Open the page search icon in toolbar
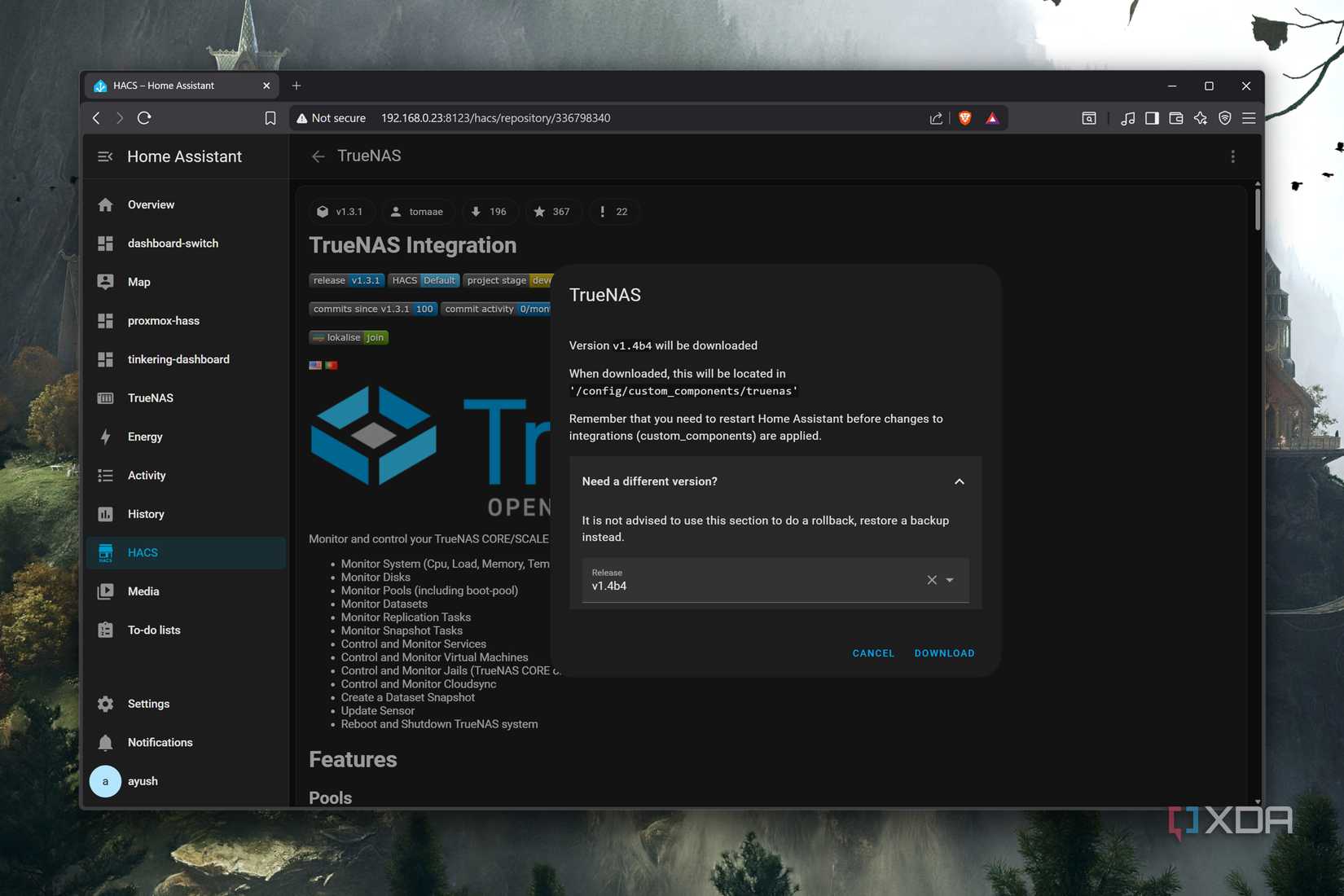This screenshot has width=1344, height=896. coord(1089,118)
